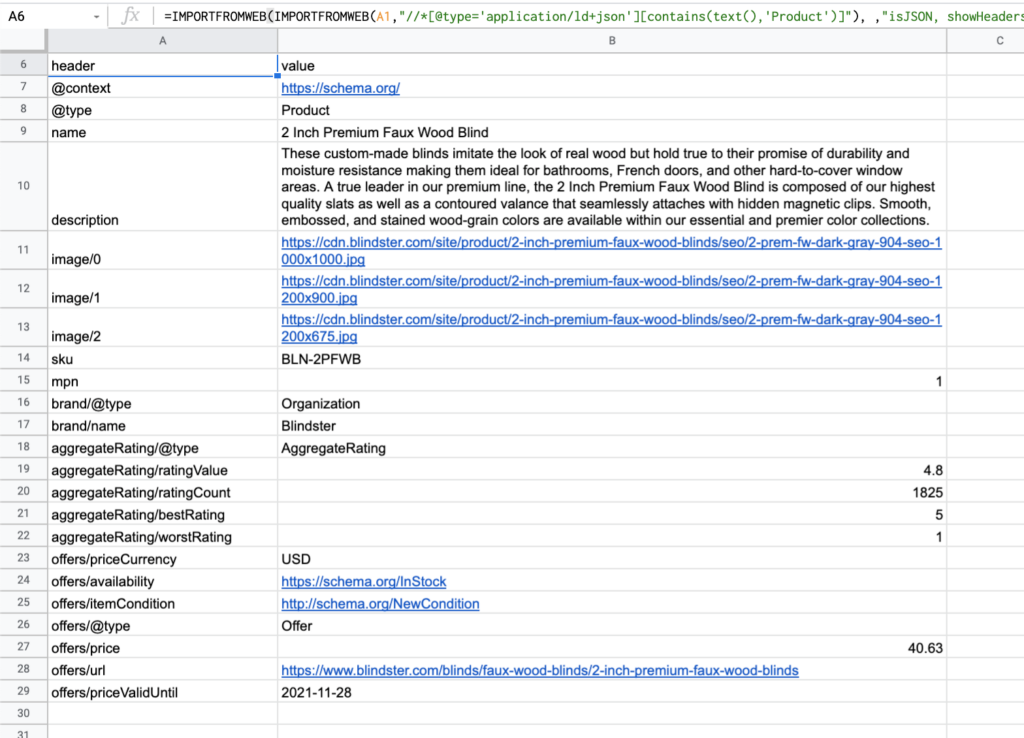Image resolution: width=1024 pixels, height=738 pixels.
Task: Open the image/2 200x675.jpg link
Action: 610,328
